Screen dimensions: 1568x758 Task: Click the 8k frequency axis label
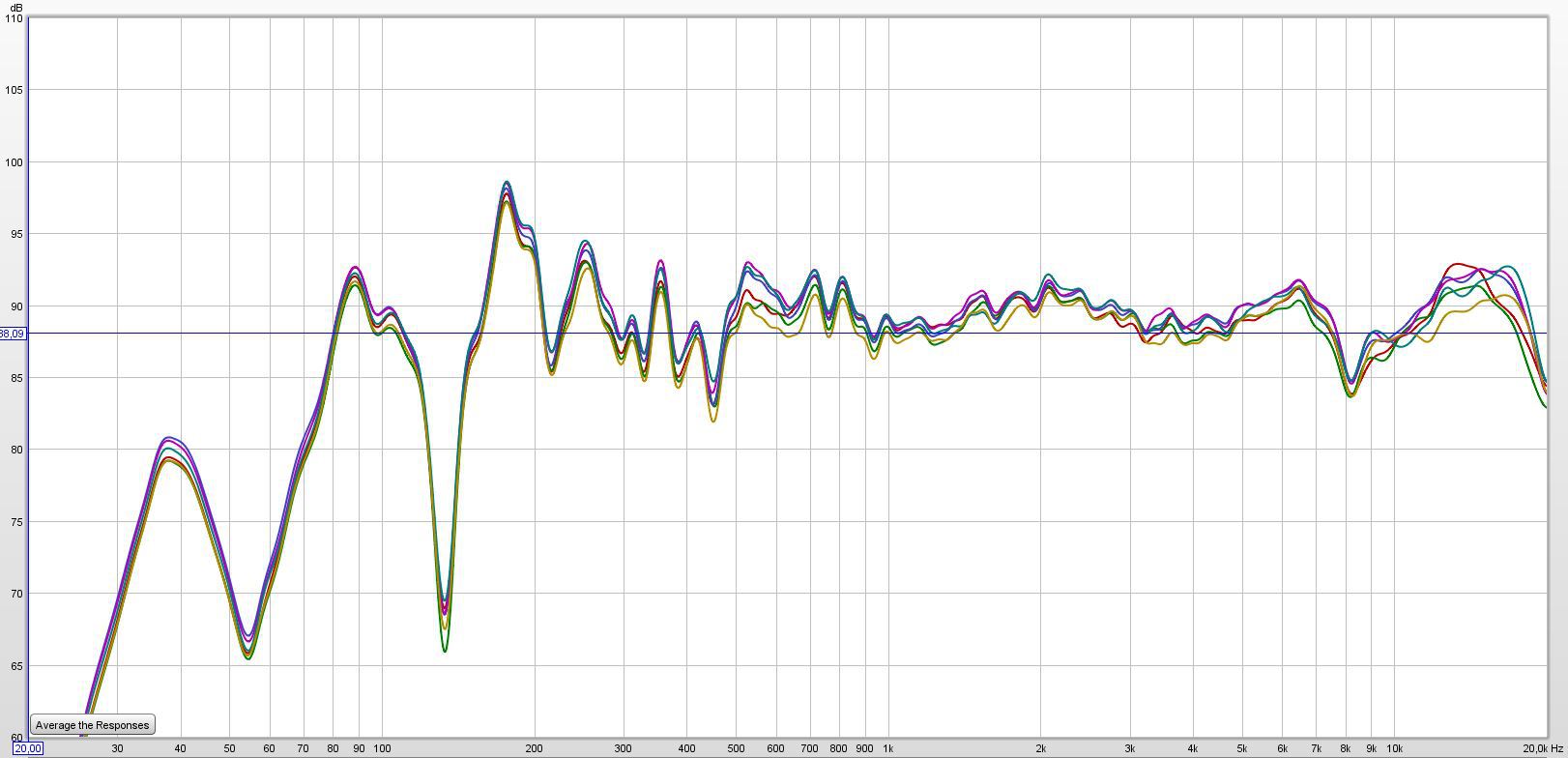(1345, 748)
